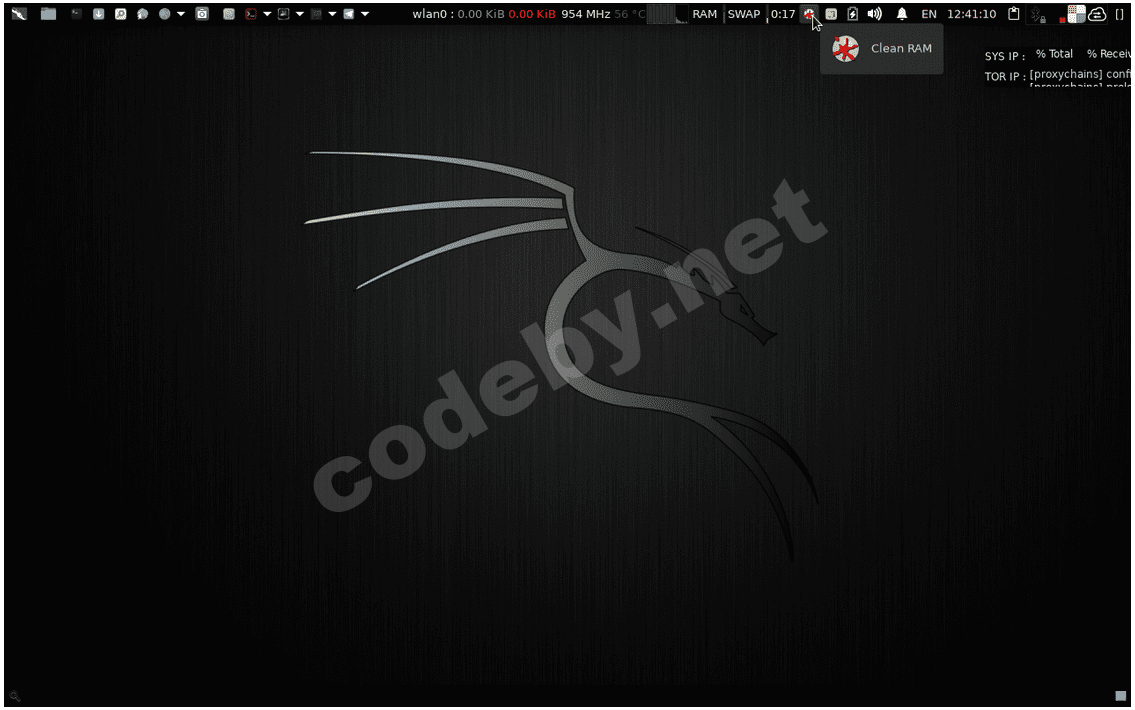Open the file manager folder icon

pyautogui.click(x=48, y=14)
